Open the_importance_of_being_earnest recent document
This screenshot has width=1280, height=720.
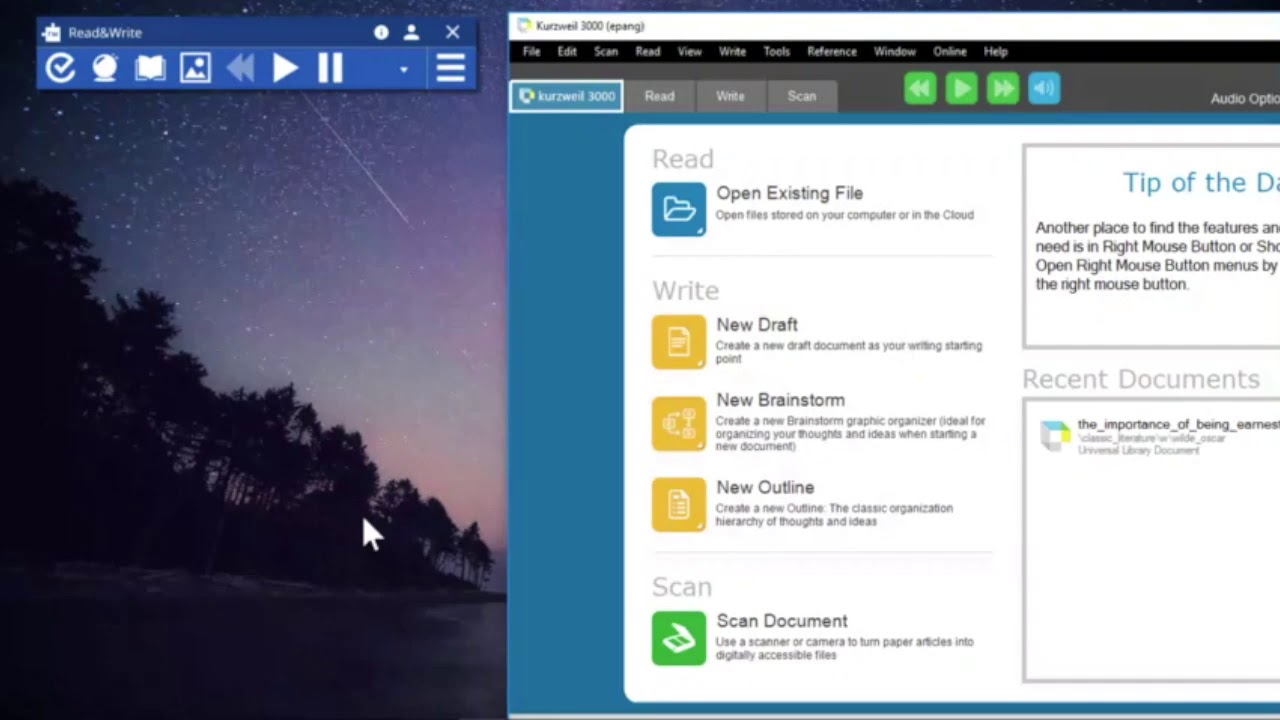pos(1178,425)
